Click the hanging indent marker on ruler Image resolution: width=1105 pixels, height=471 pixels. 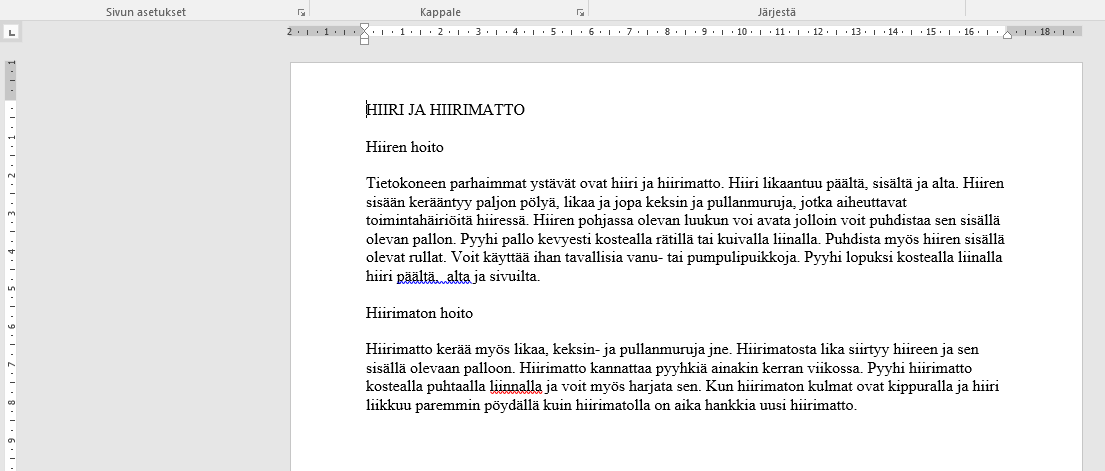[364, 35]
